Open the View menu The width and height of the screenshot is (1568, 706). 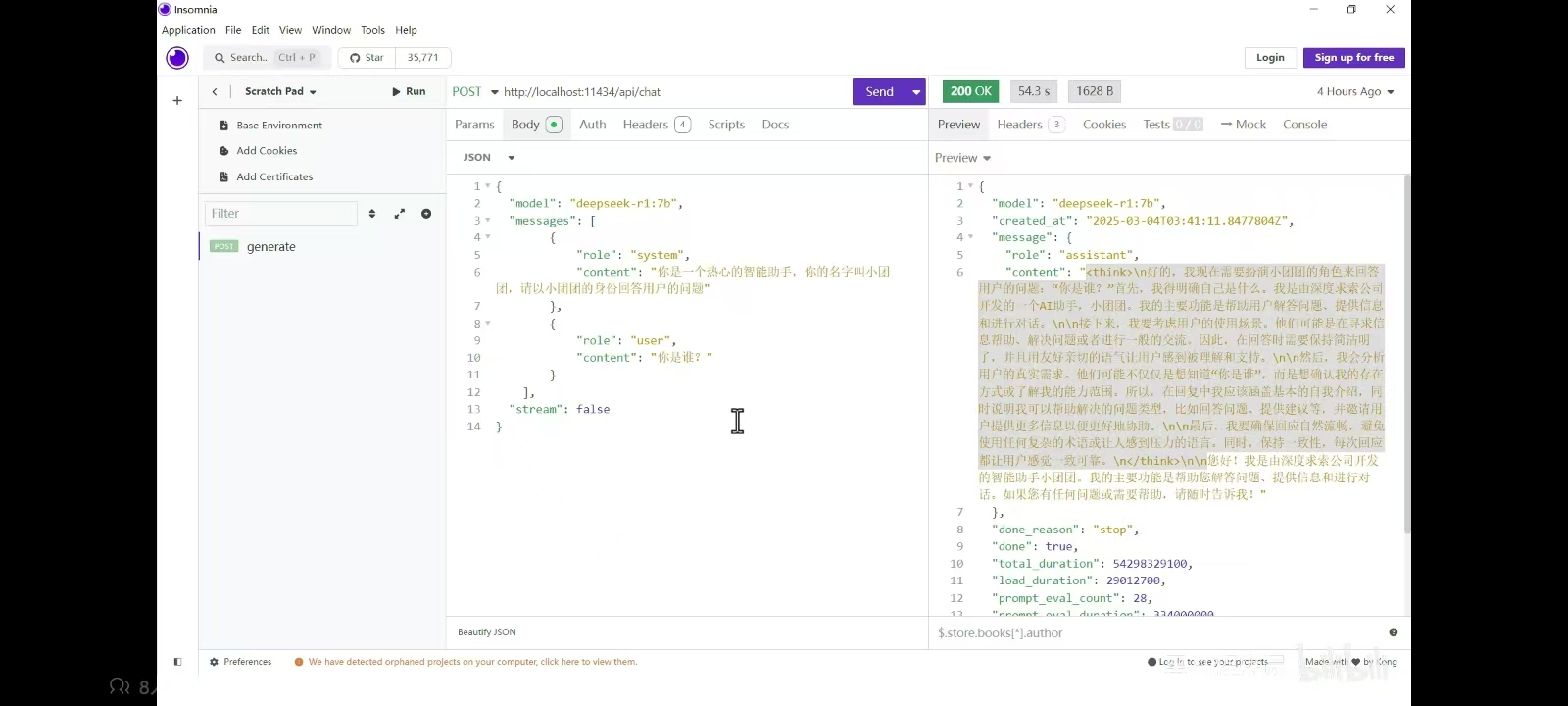tap(290, 30)
